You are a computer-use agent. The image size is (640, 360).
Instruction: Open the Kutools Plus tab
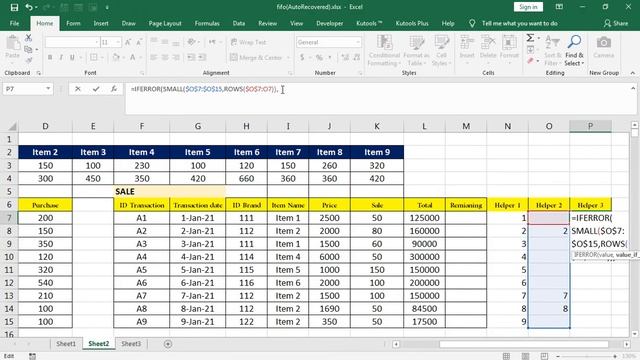pyautogui.click(x=412, y=24)
